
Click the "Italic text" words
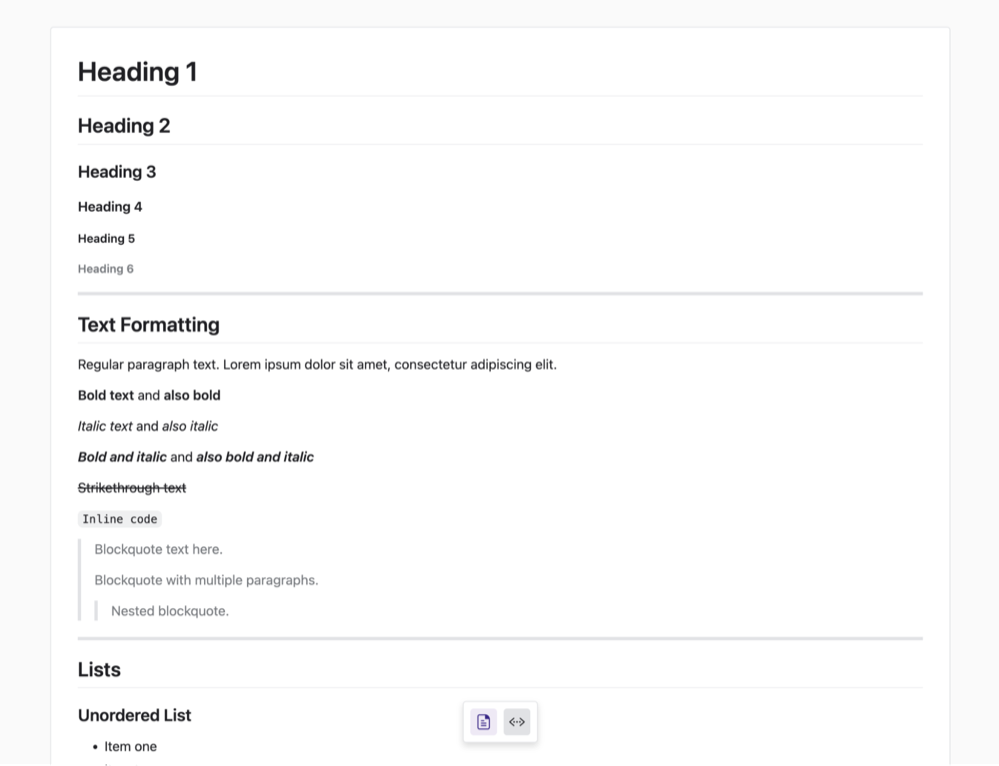105,427
